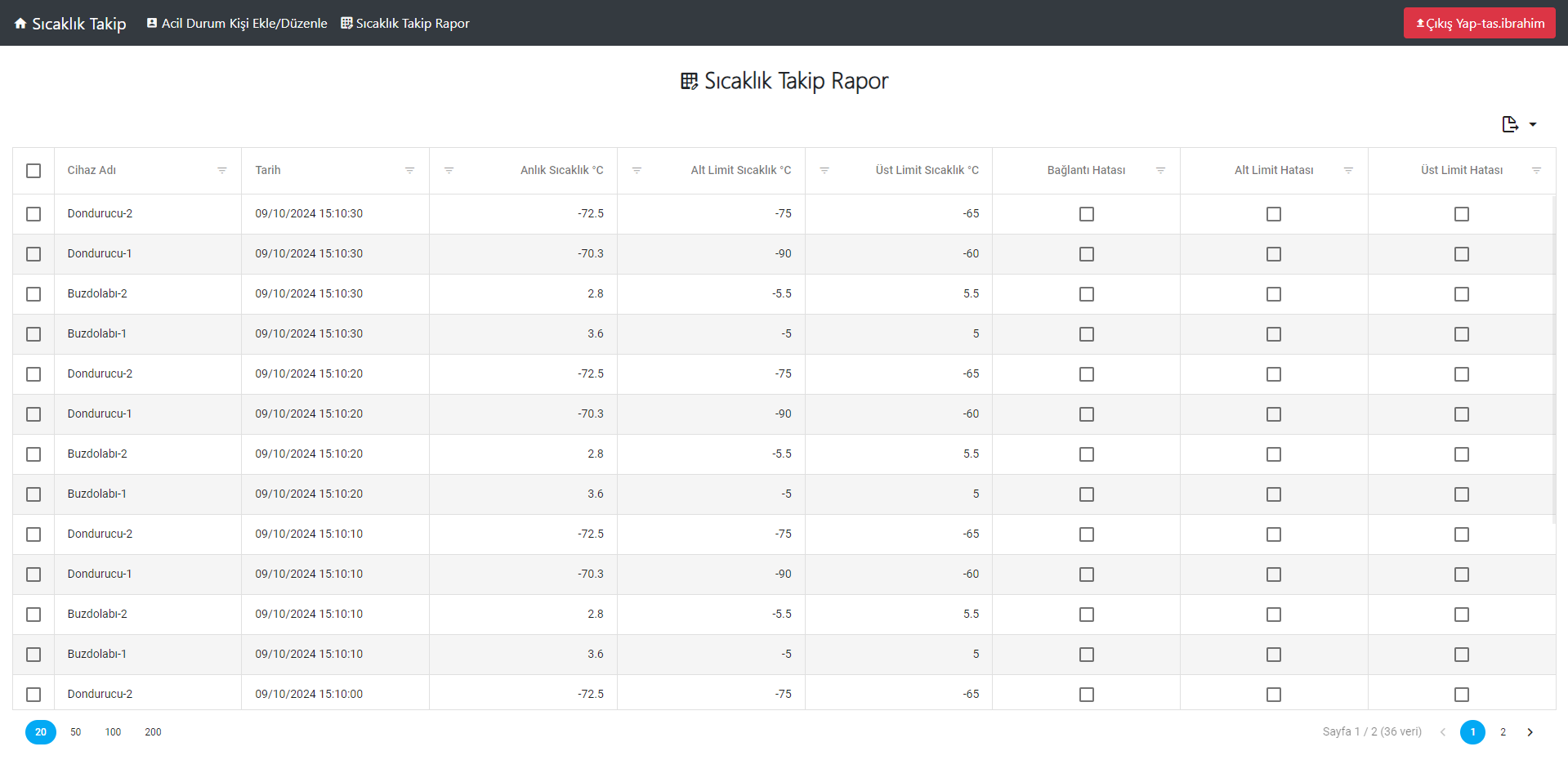Set page size to 50 rows

click(75, 732)
